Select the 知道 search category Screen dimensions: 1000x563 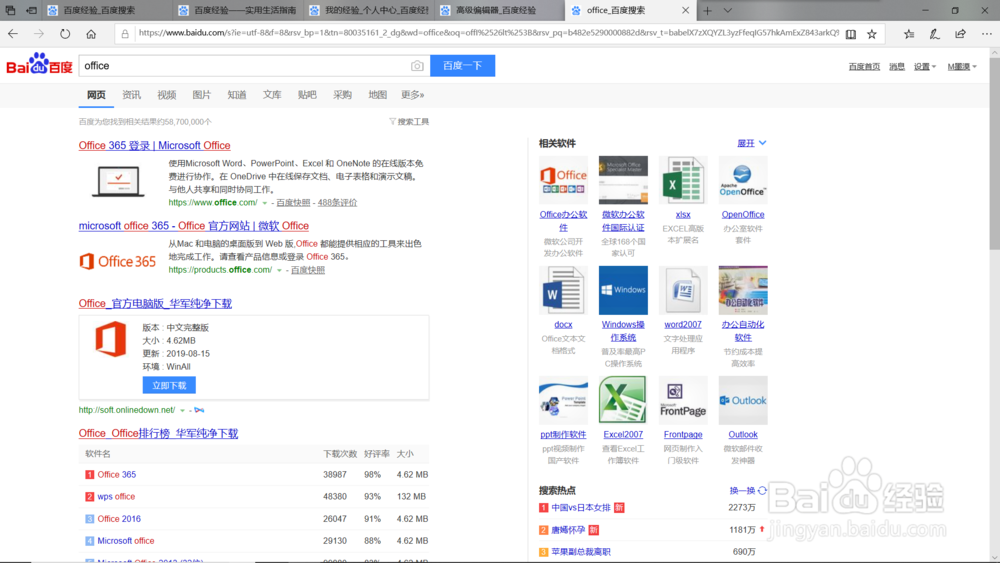[237, 94]
